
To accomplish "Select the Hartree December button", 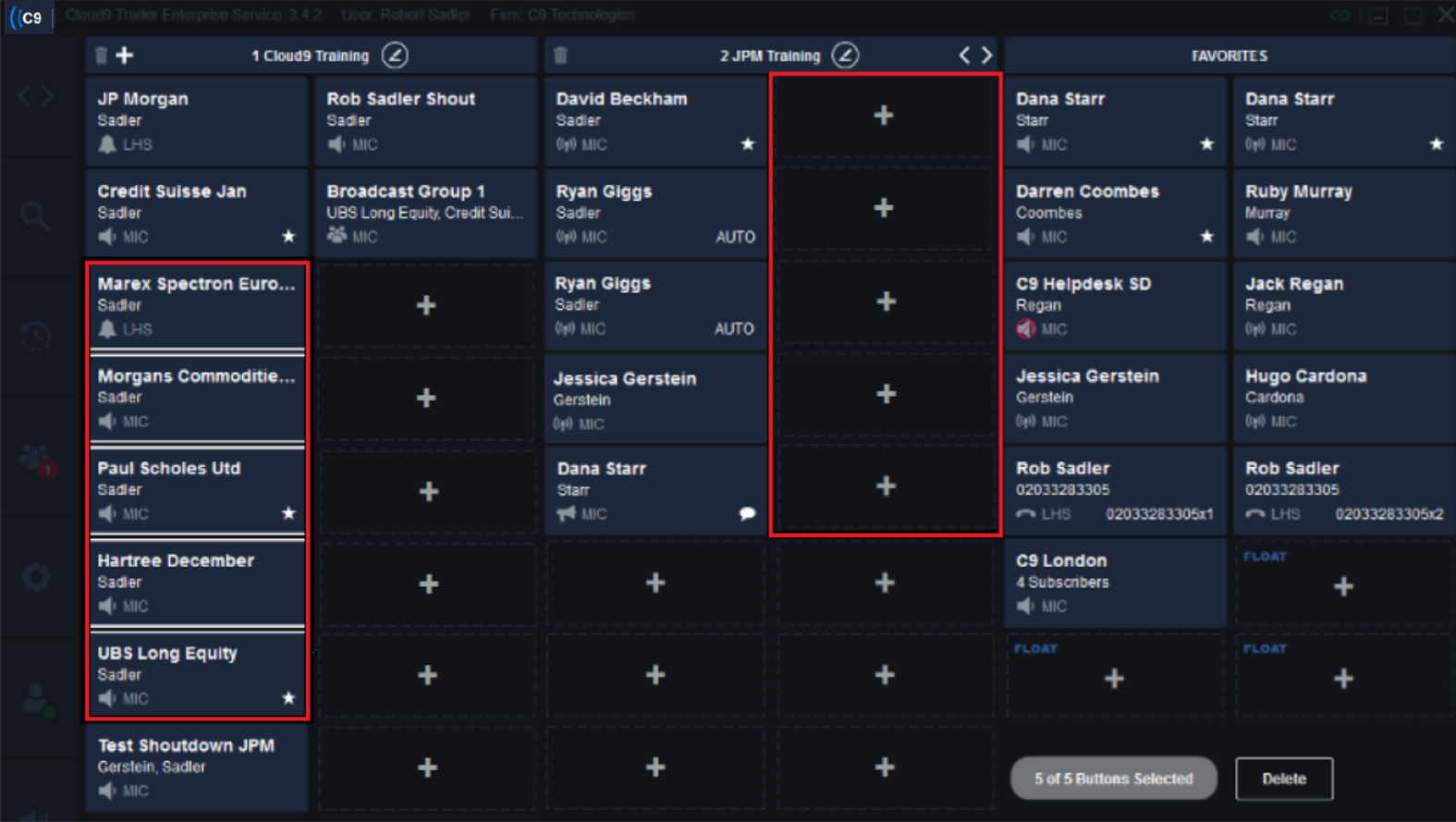I will (x=196, y=583).
